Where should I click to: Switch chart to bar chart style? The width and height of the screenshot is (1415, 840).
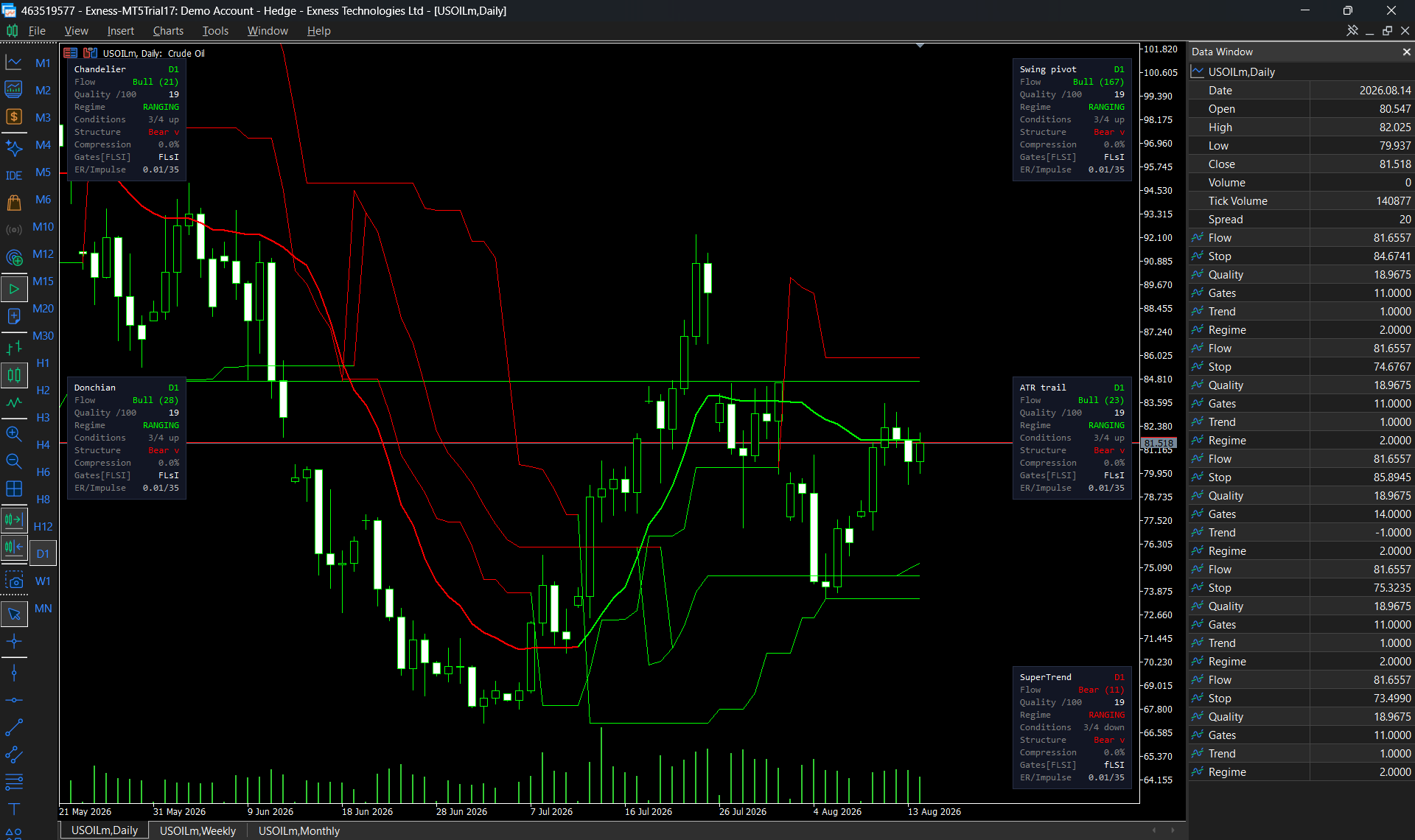[14, 348]
